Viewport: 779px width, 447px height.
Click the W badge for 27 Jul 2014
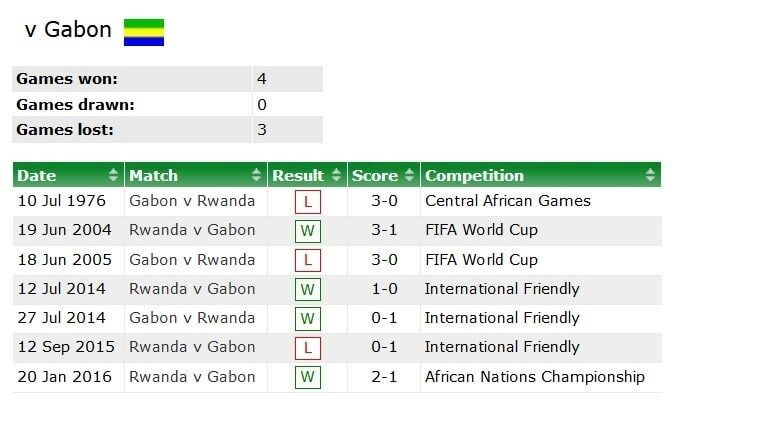coord(308,319)
